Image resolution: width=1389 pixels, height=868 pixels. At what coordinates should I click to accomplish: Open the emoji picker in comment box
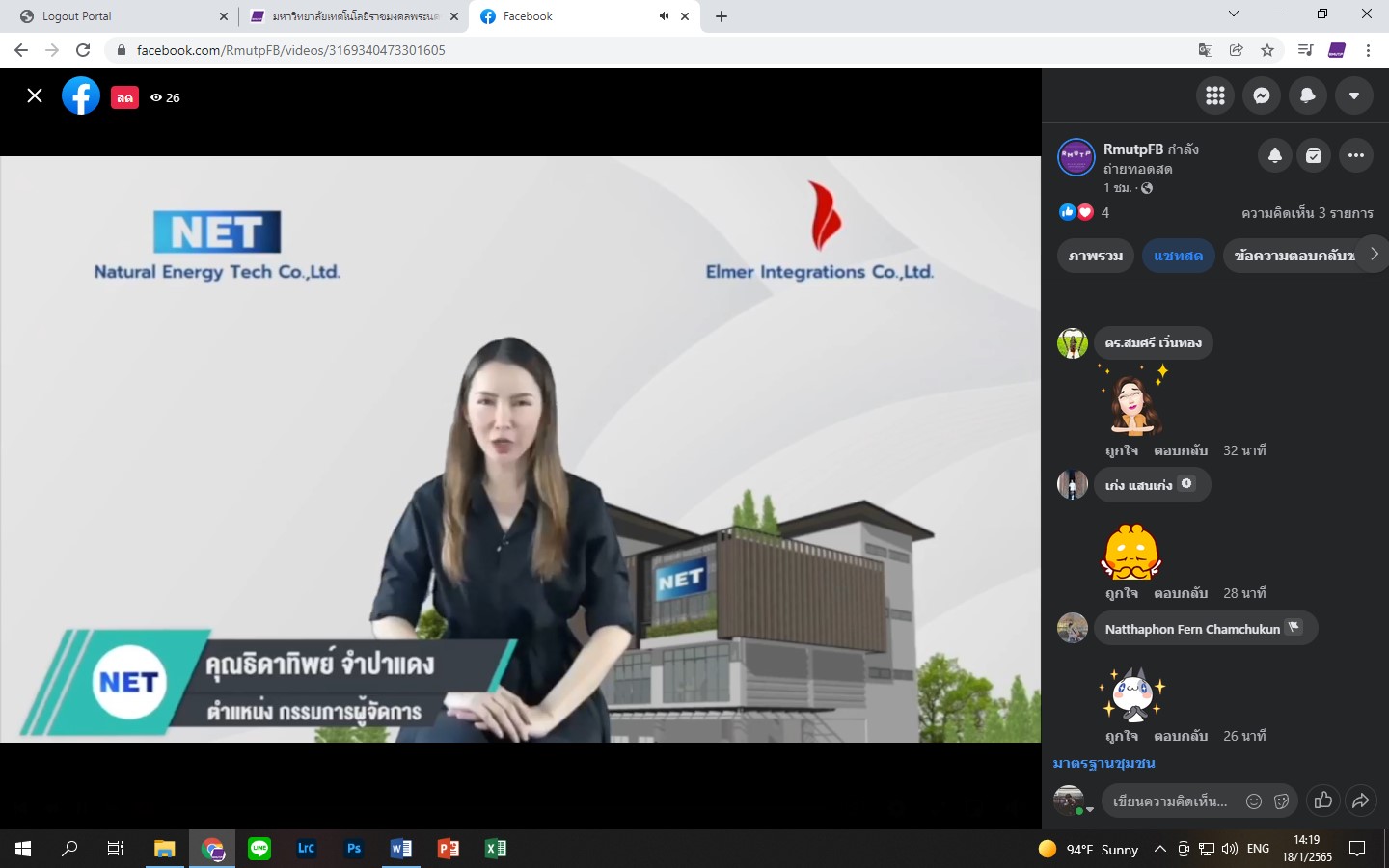coord(1253,800)
